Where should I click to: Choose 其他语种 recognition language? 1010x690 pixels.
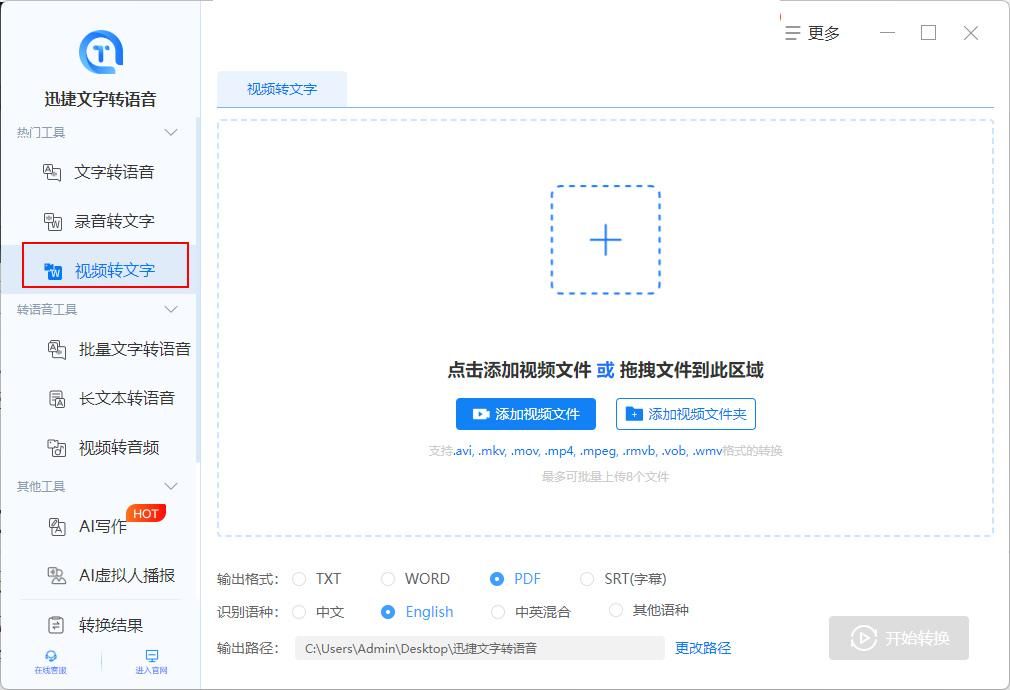tap(616, 609)
